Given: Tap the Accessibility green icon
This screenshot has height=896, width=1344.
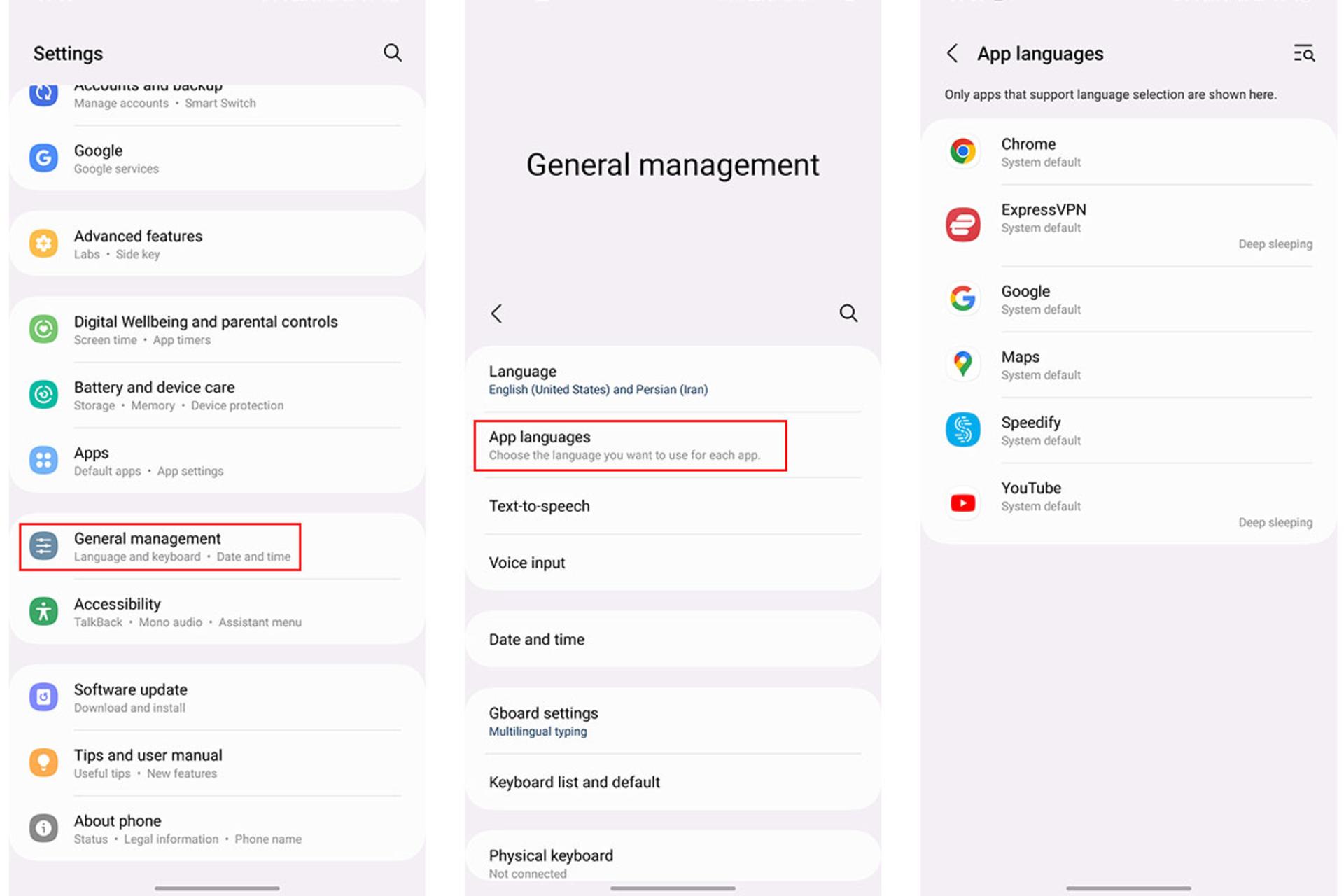Looking at the screenshot, I should (43, 612).
